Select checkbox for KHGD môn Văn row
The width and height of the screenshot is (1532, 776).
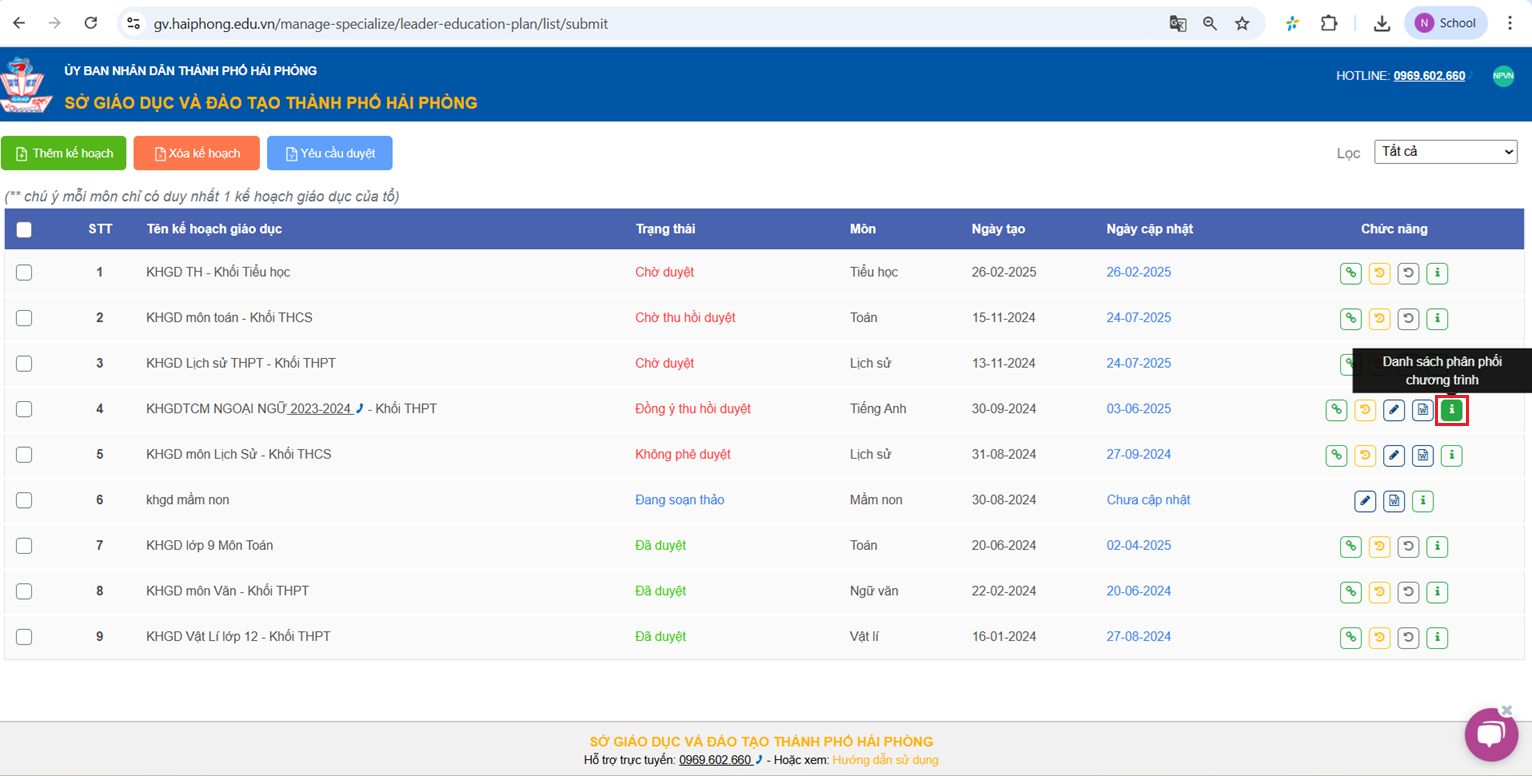[x=24, y=592]
